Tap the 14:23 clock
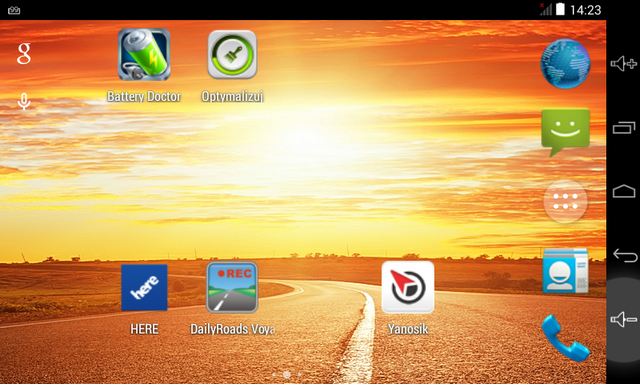Screen dimensions: 640x384 pyautogui.click(x=585, y=10)
